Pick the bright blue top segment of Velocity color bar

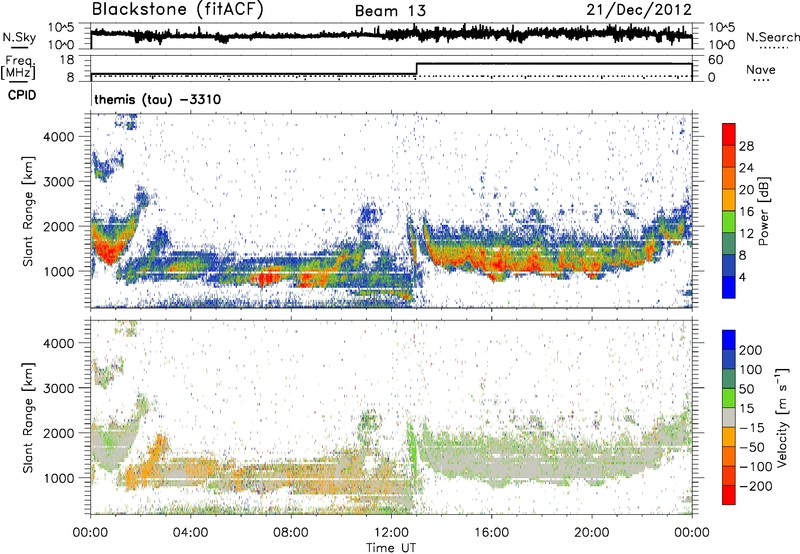point(729,340)
